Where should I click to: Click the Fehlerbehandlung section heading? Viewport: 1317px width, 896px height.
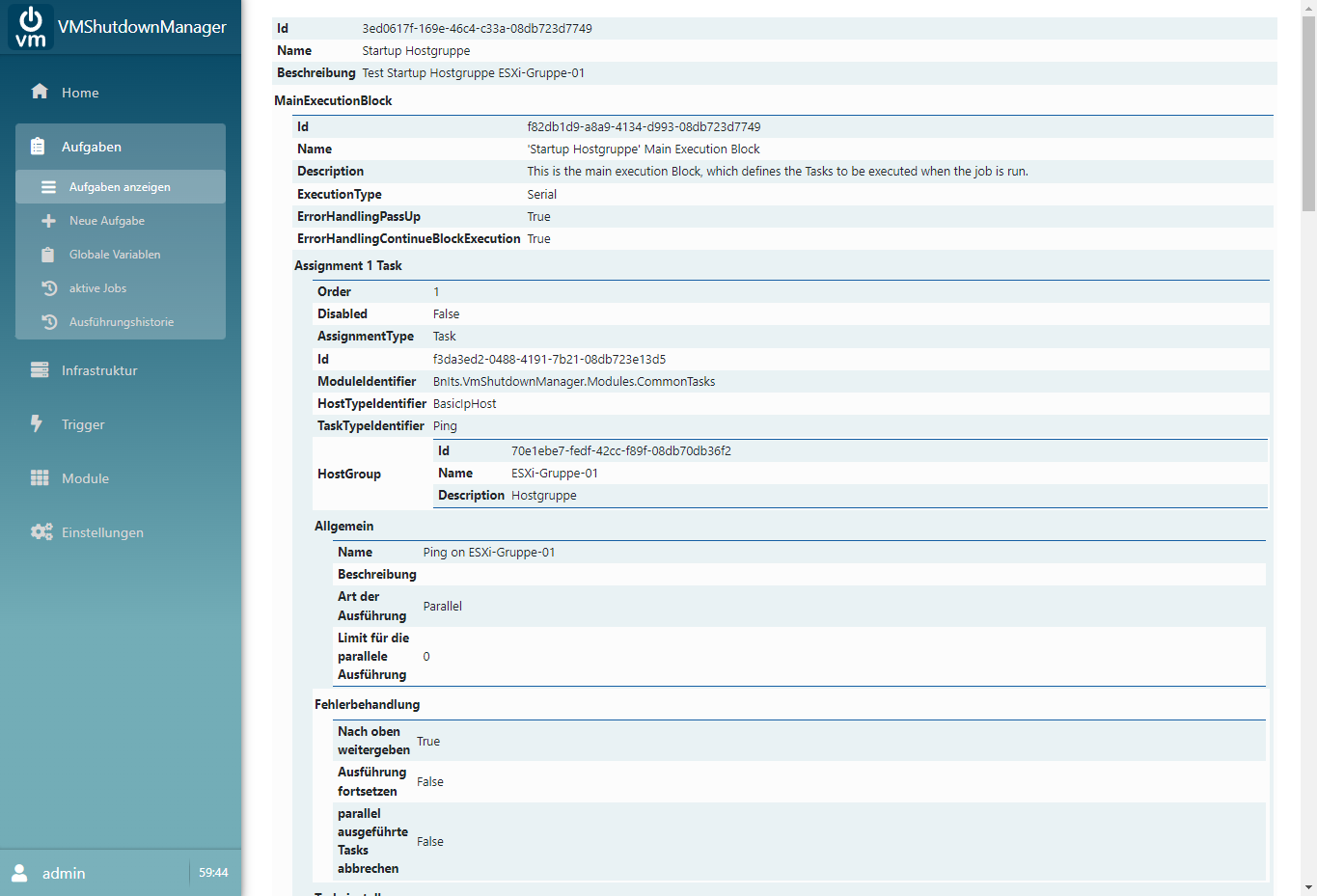click(x=367, y=704)
